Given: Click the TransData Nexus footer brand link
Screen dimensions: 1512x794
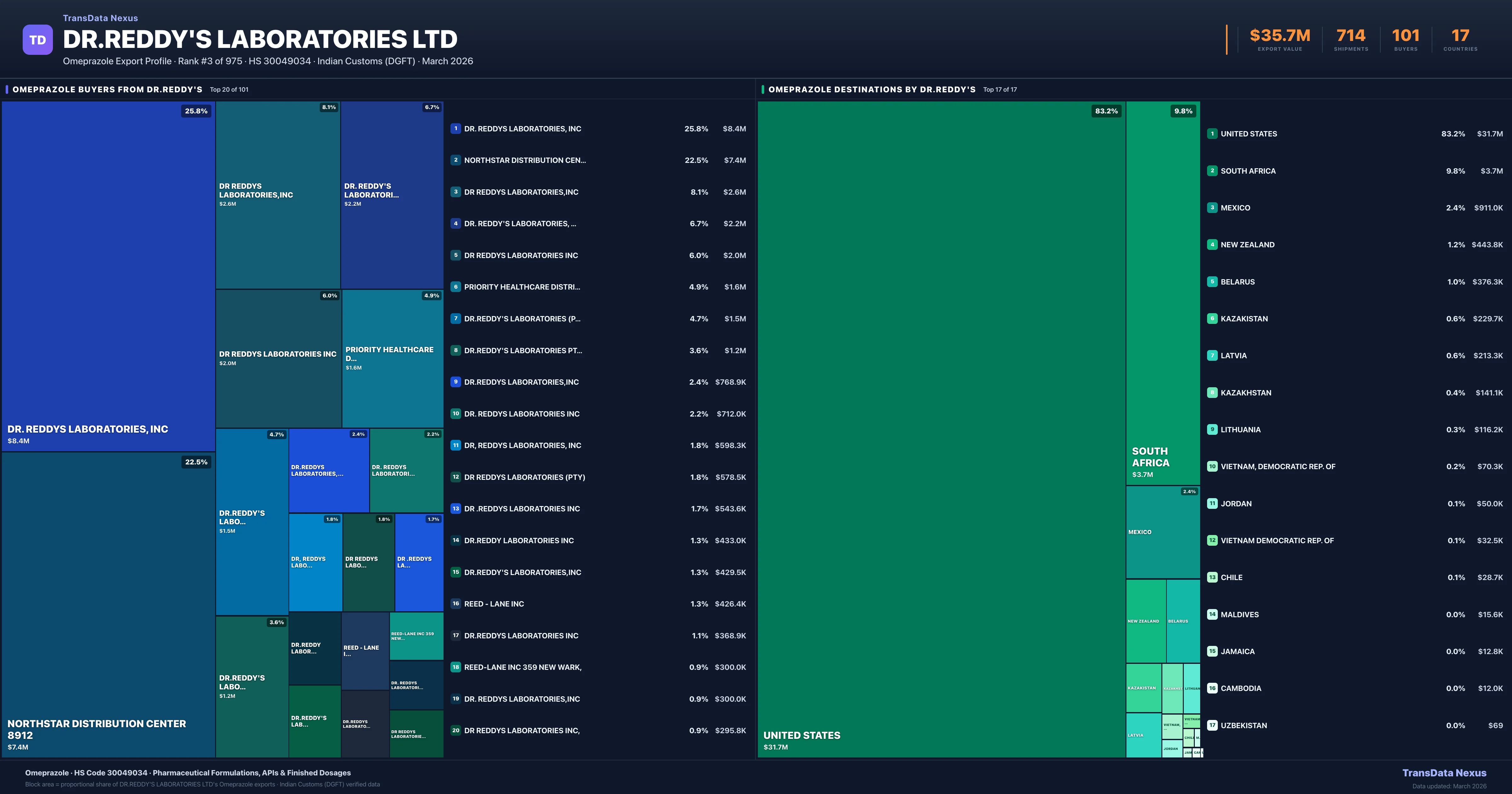Looking at the screenshot, I should click(1444, 773).
